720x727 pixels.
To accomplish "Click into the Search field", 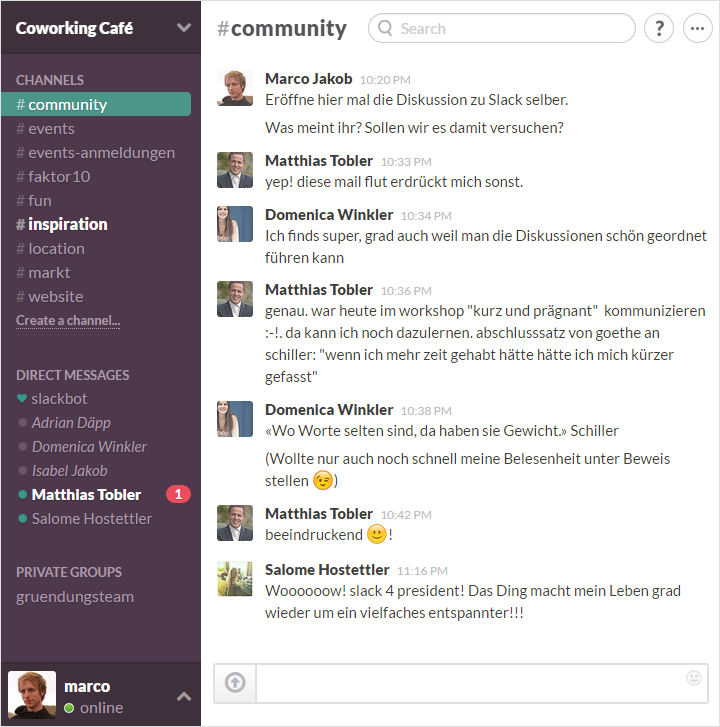I will pos(502,28).
